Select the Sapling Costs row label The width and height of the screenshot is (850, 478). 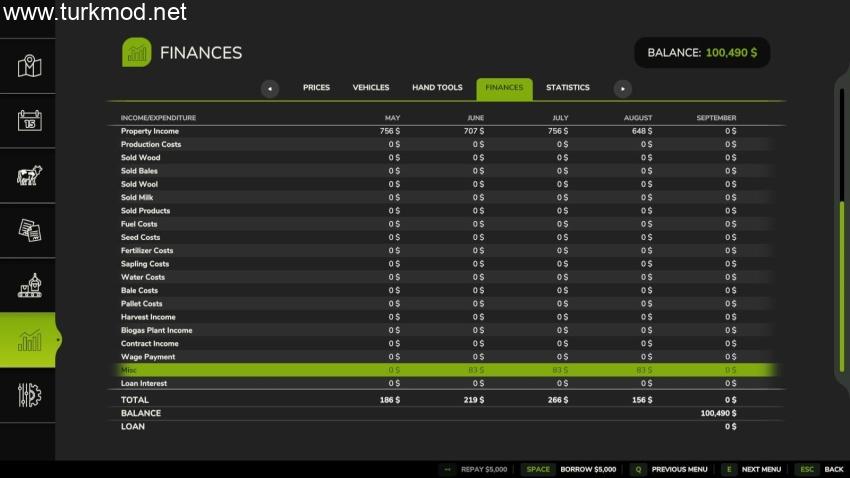pyautogui.click(x=145, y=264)
